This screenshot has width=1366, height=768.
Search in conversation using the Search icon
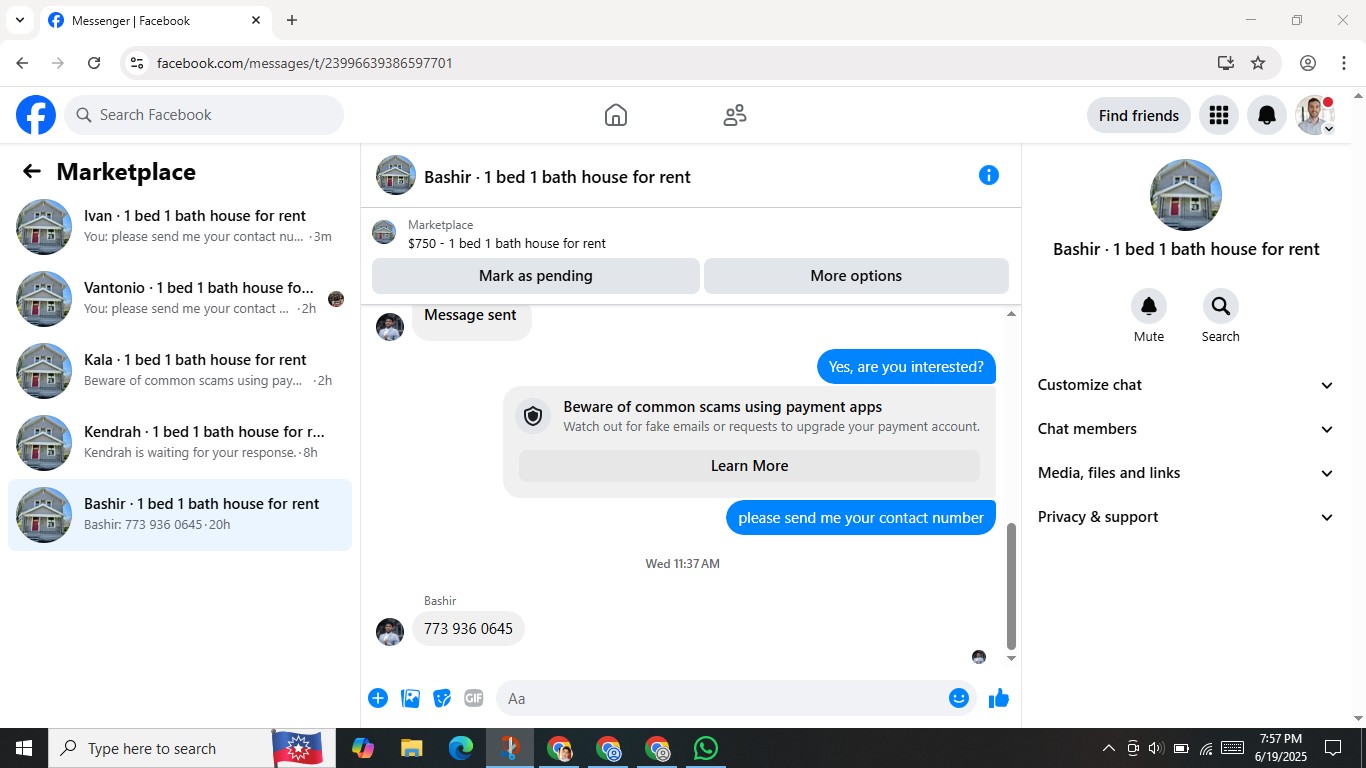[x=1221, y=306]
